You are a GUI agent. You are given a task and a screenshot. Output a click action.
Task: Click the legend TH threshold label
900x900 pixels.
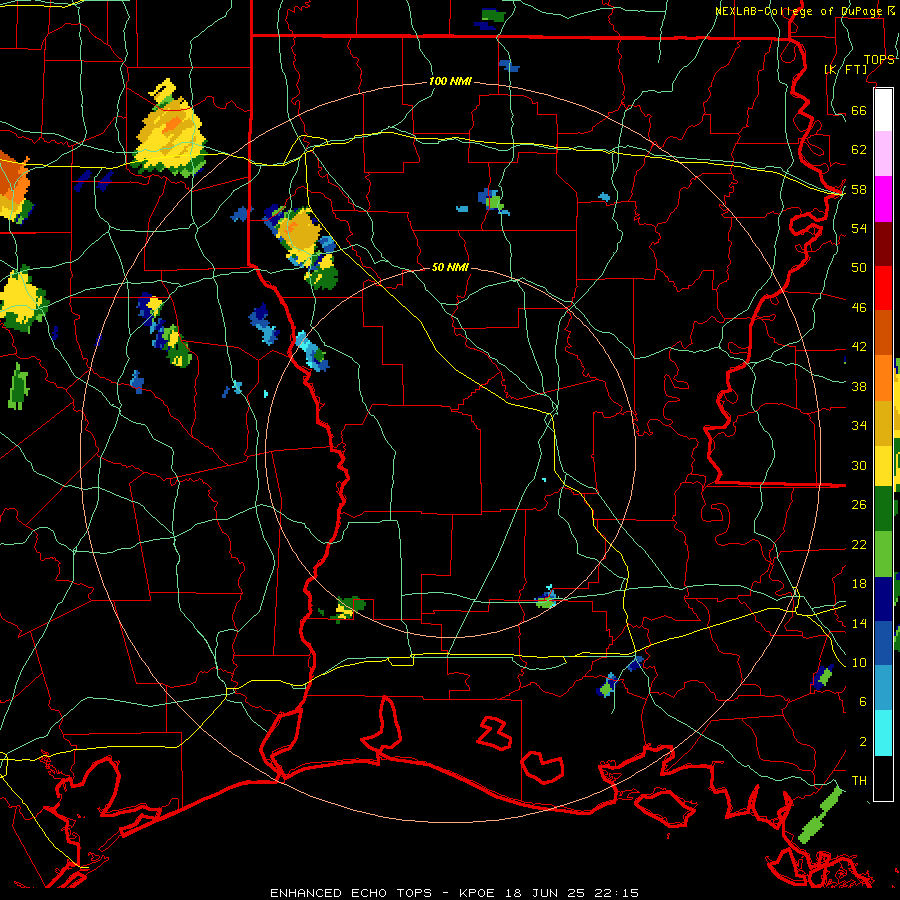click(859, 781)
